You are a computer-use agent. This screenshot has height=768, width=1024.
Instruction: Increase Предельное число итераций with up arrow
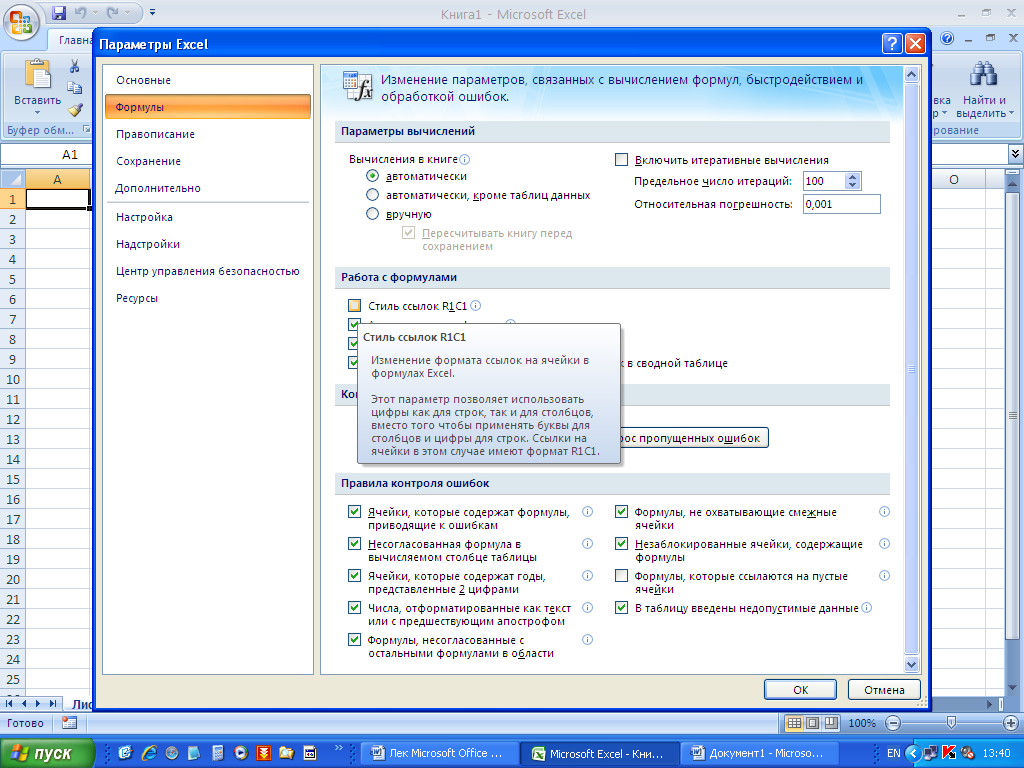coord(852,177)
